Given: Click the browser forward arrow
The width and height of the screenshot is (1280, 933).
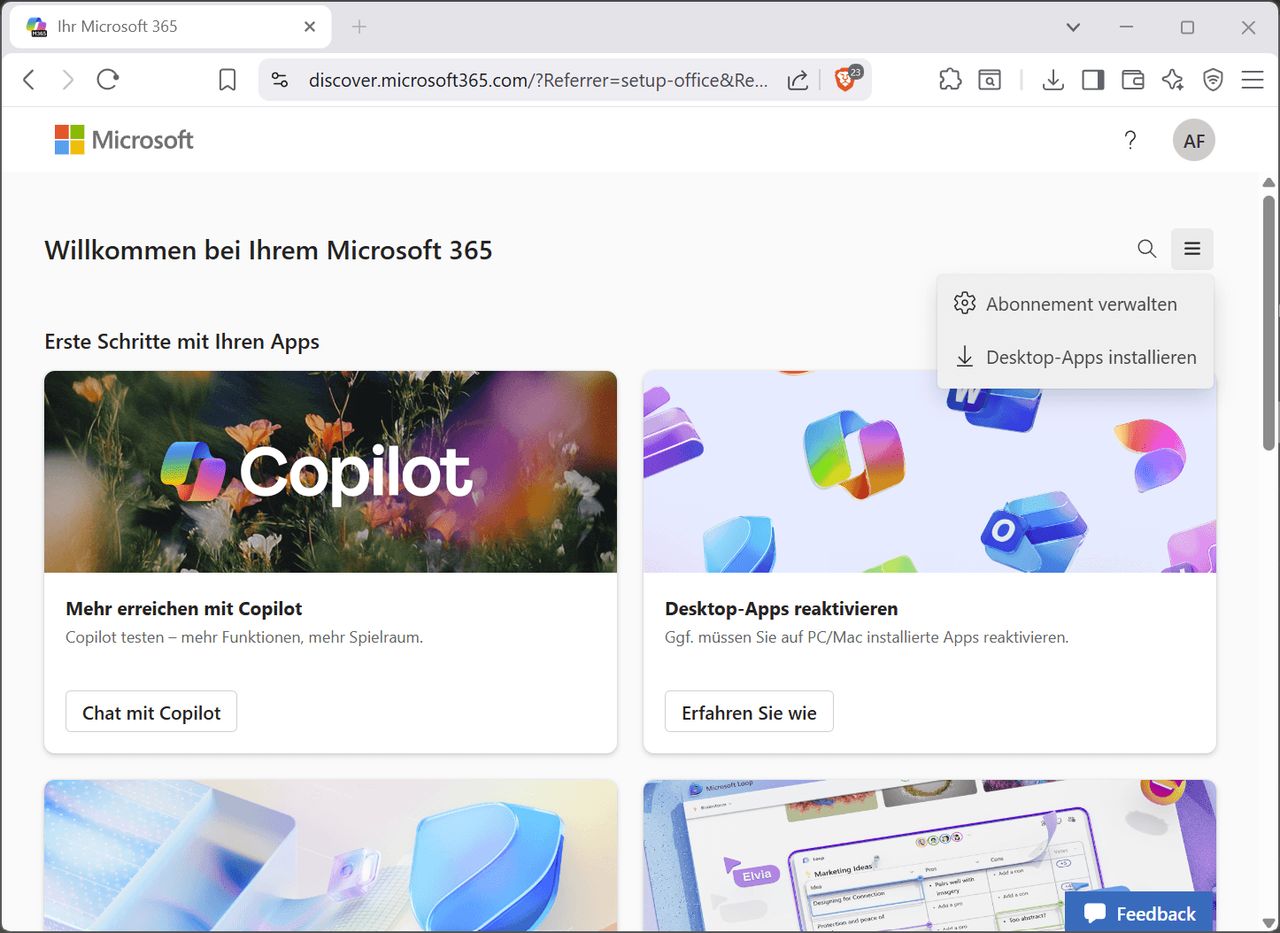Looking at the screenshot, I should (68, 80).
